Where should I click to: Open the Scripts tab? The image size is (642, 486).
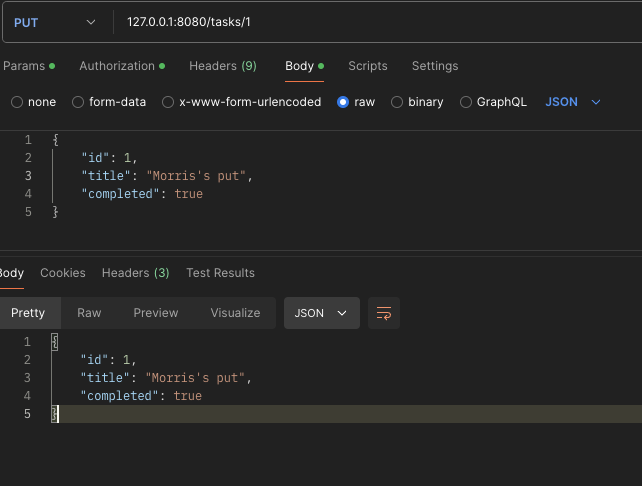click(367, 66)
